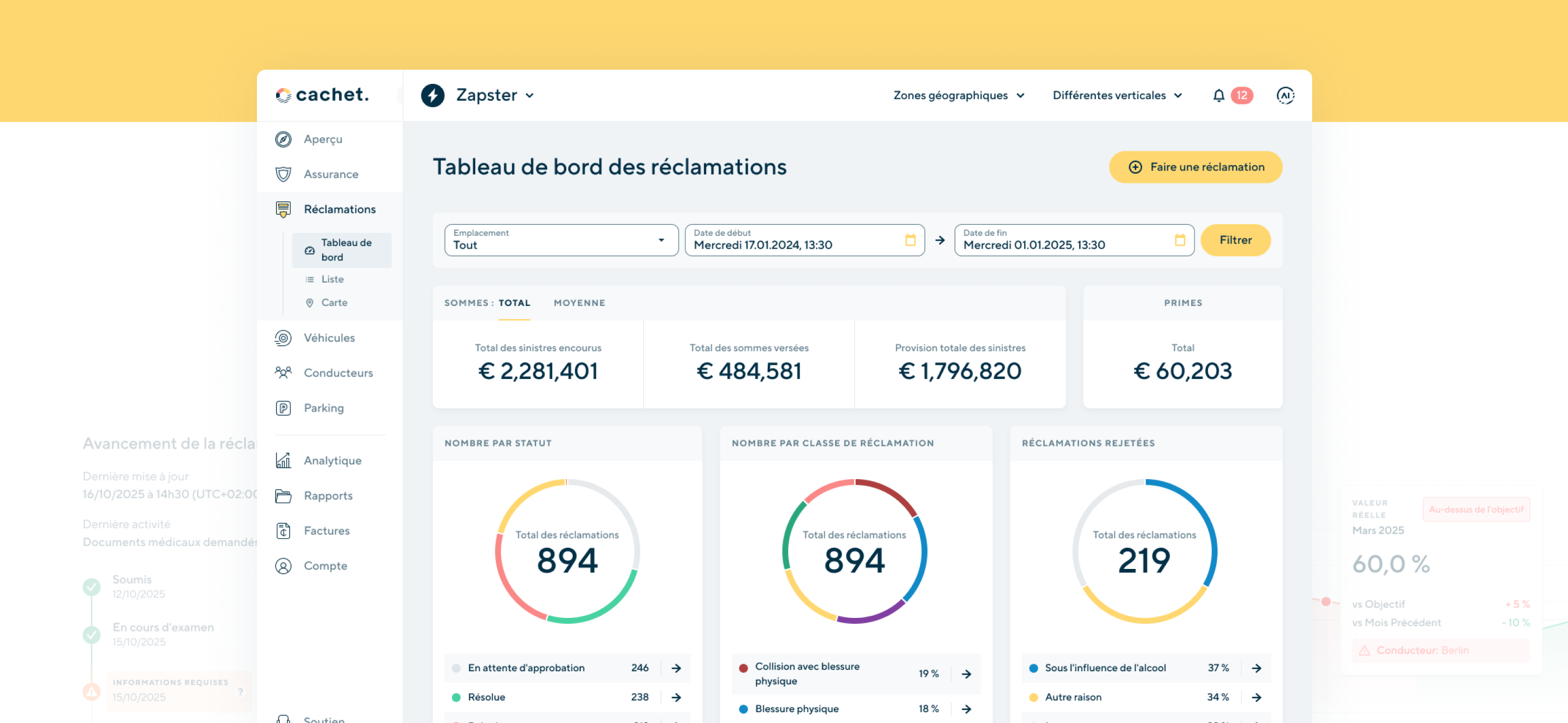Open Factures in the sidebar
1568x723 pixels.
click(x=326, y=531)
